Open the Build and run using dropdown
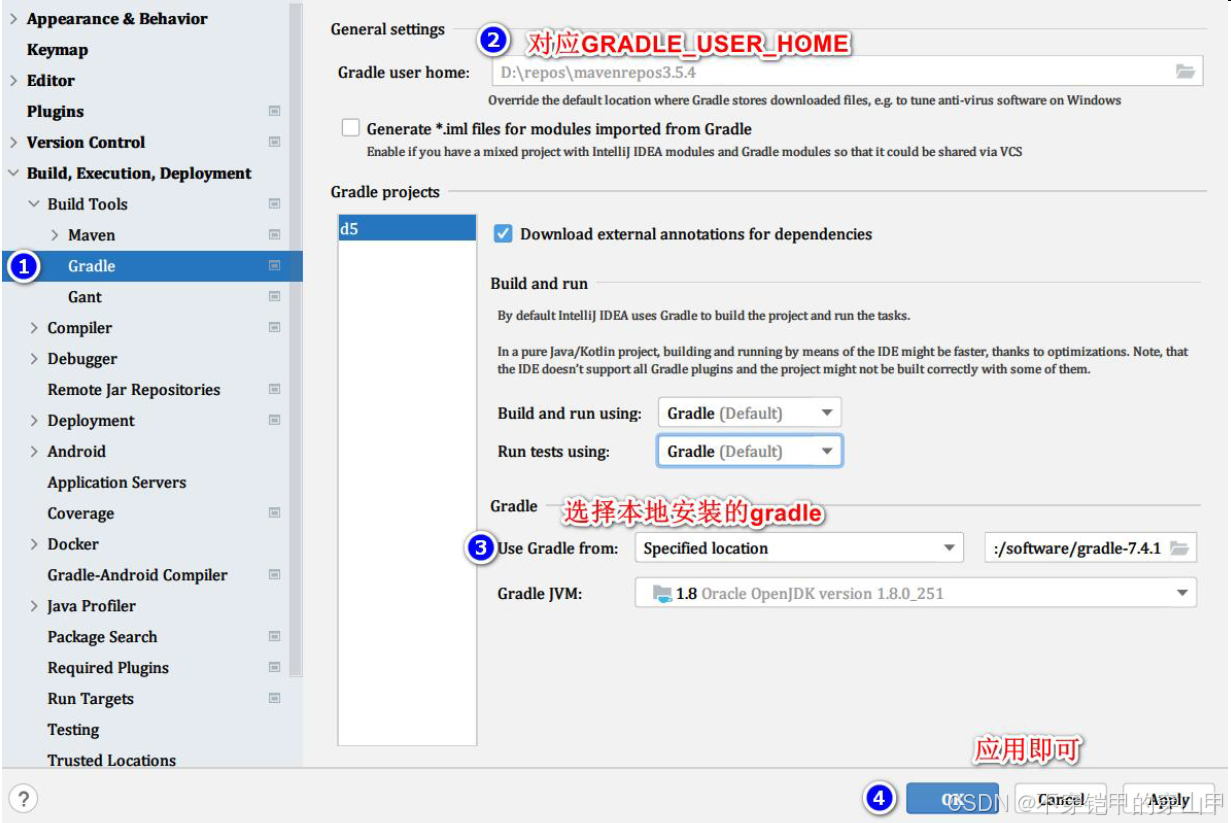Viewport: 1231px width, 823px height. coord(750,413)
